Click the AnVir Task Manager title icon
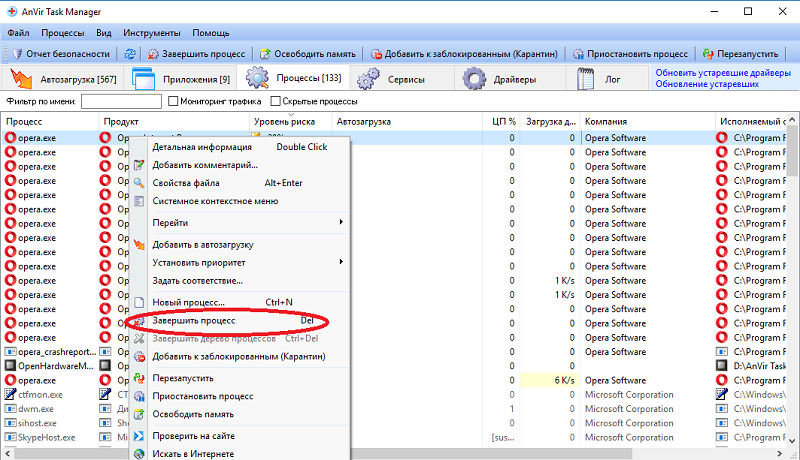The image size is (800, 460). click(12, 11)
